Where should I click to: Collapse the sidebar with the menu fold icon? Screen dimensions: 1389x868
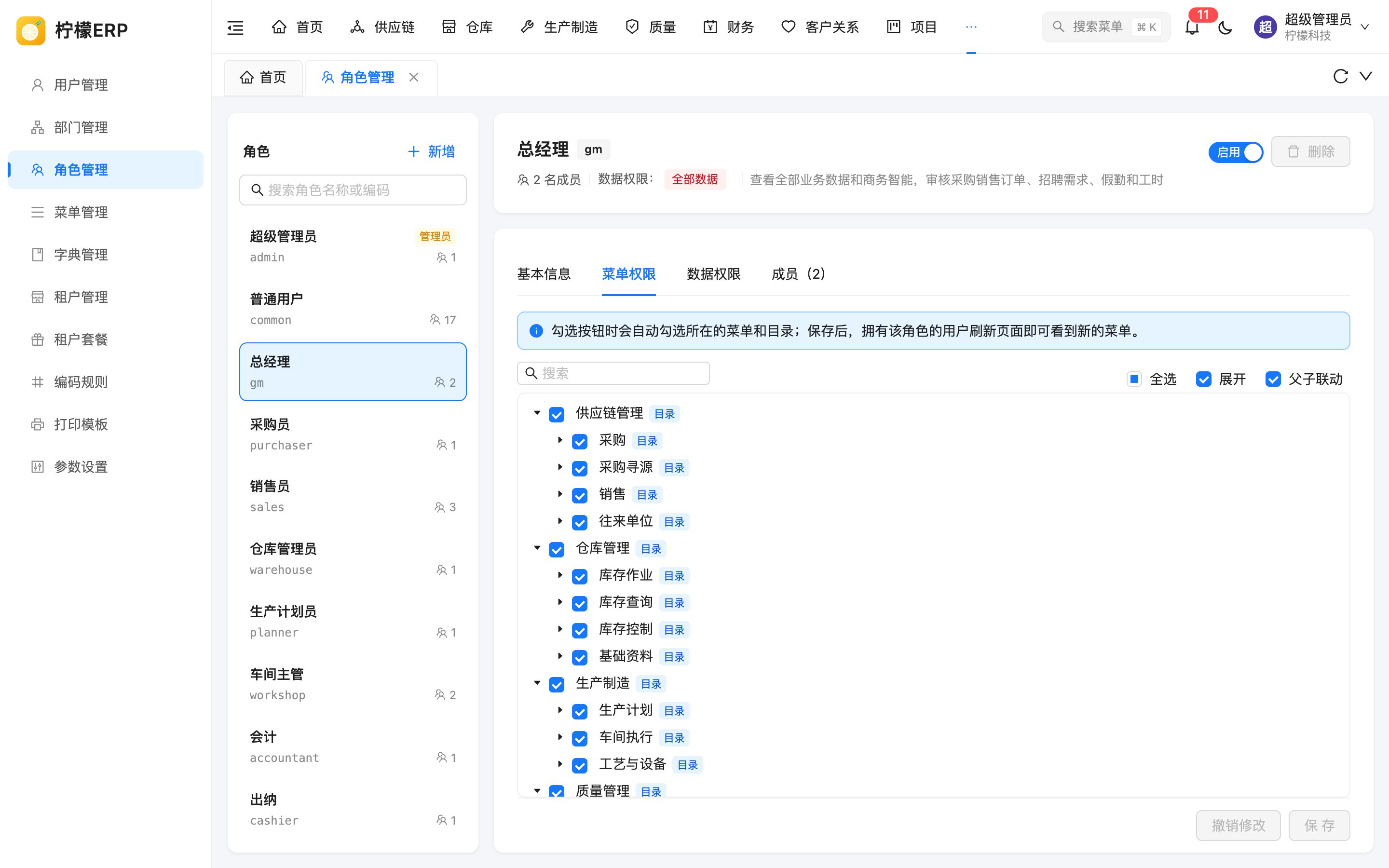[235, 27]
